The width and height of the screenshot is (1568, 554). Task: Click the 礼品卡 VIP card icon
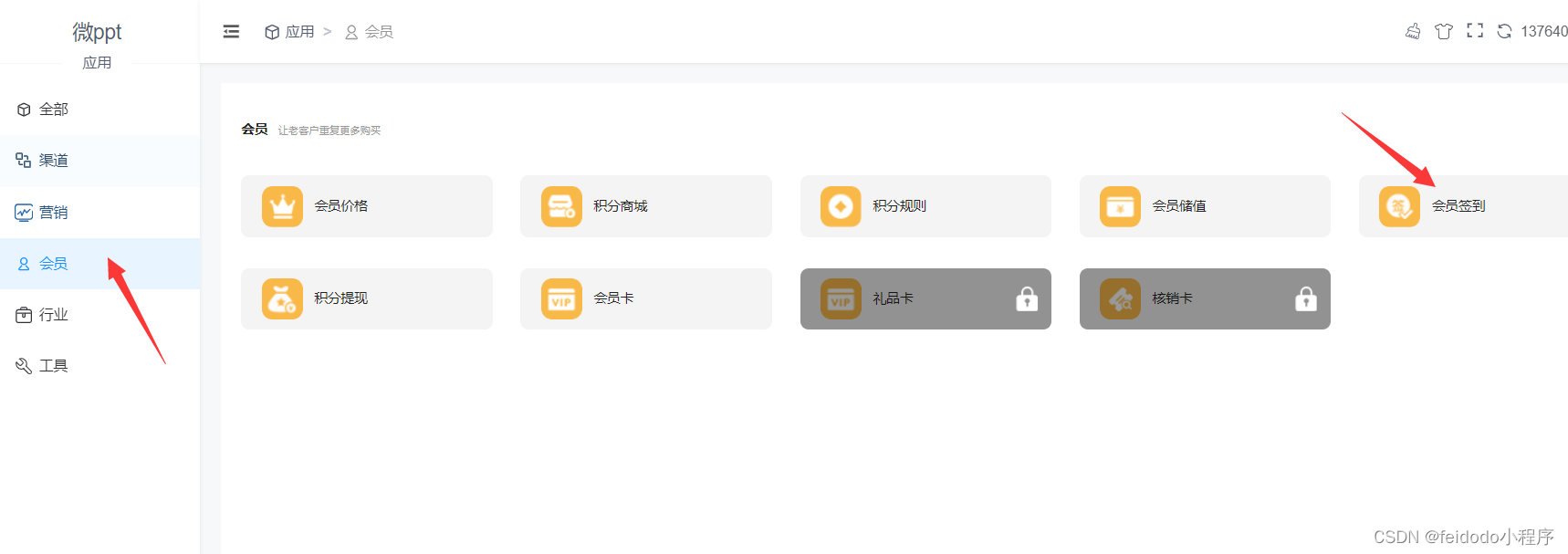pyautogui.click(x=841, y=298)
